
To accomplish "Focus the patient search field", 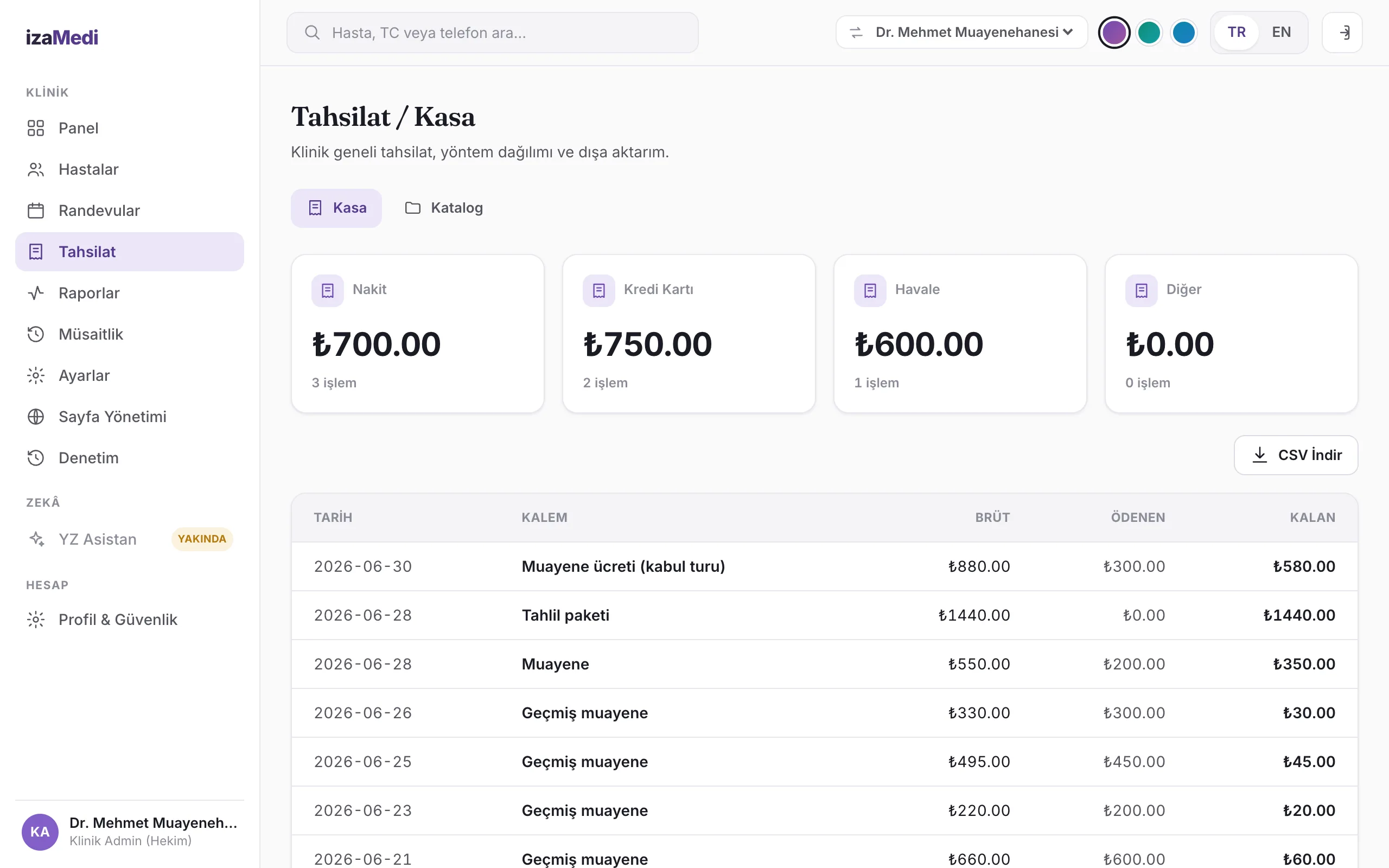I will coord(493,33).
